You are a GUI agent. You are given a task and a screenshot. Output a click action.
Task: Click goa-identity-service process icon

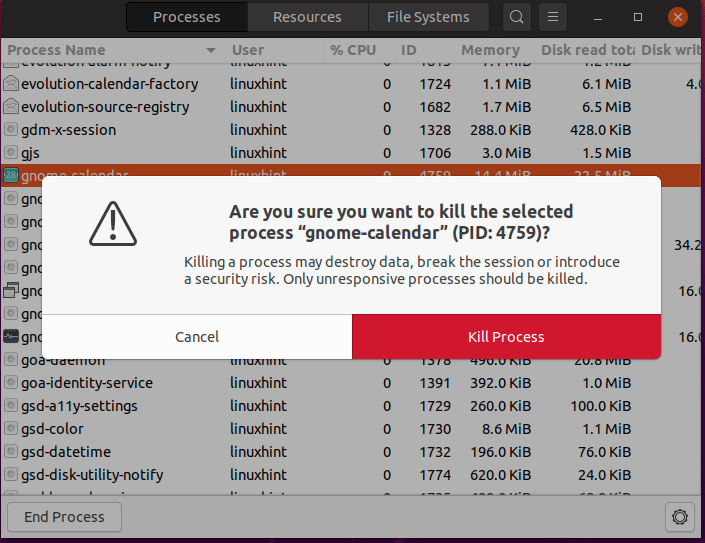[x=11, y=383]
